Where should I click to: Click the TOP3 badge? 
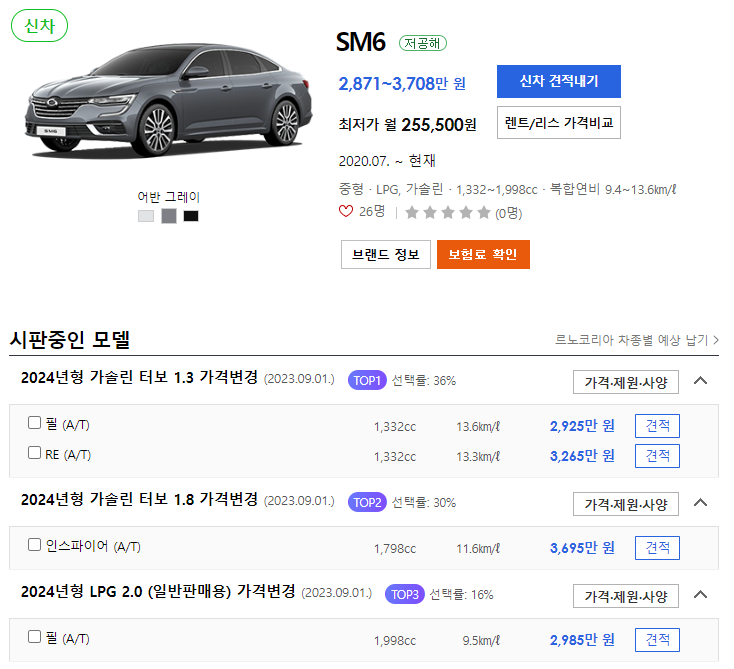[404, 594]
